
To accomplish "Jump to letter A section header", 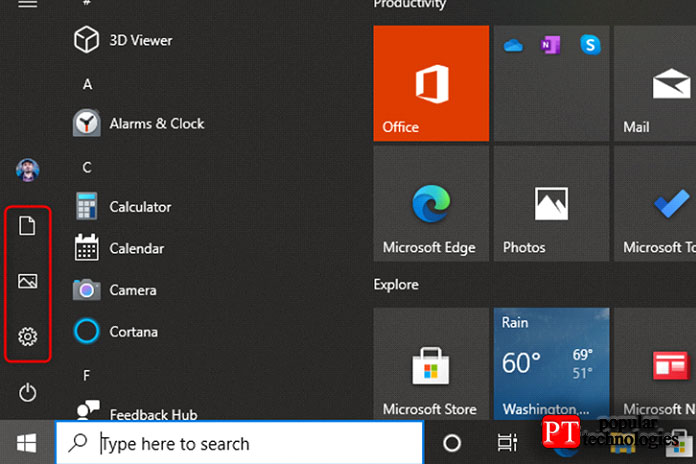I will (x=87, y=84).
